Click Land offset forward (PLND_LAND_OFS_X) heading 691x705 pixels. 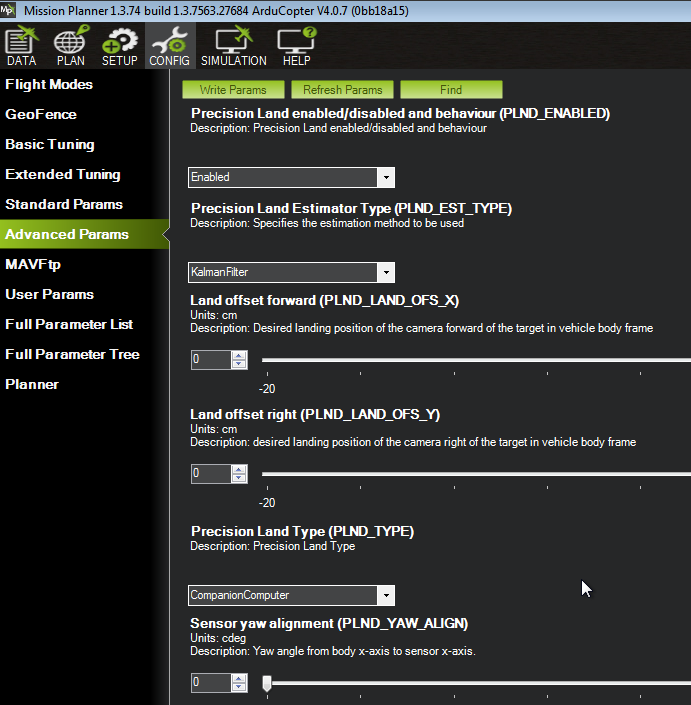pyautogui.click(x=325, y=300)
